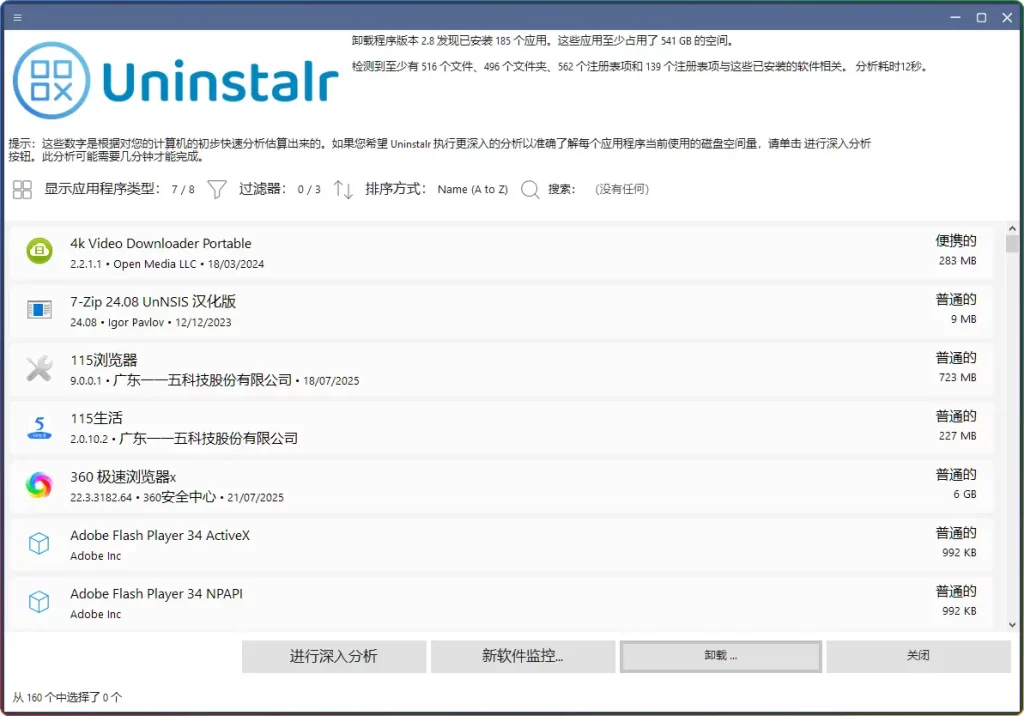Select the 115生活 entry name
Viewport: 1024px width, 716px height.
[x=97, y=419]
